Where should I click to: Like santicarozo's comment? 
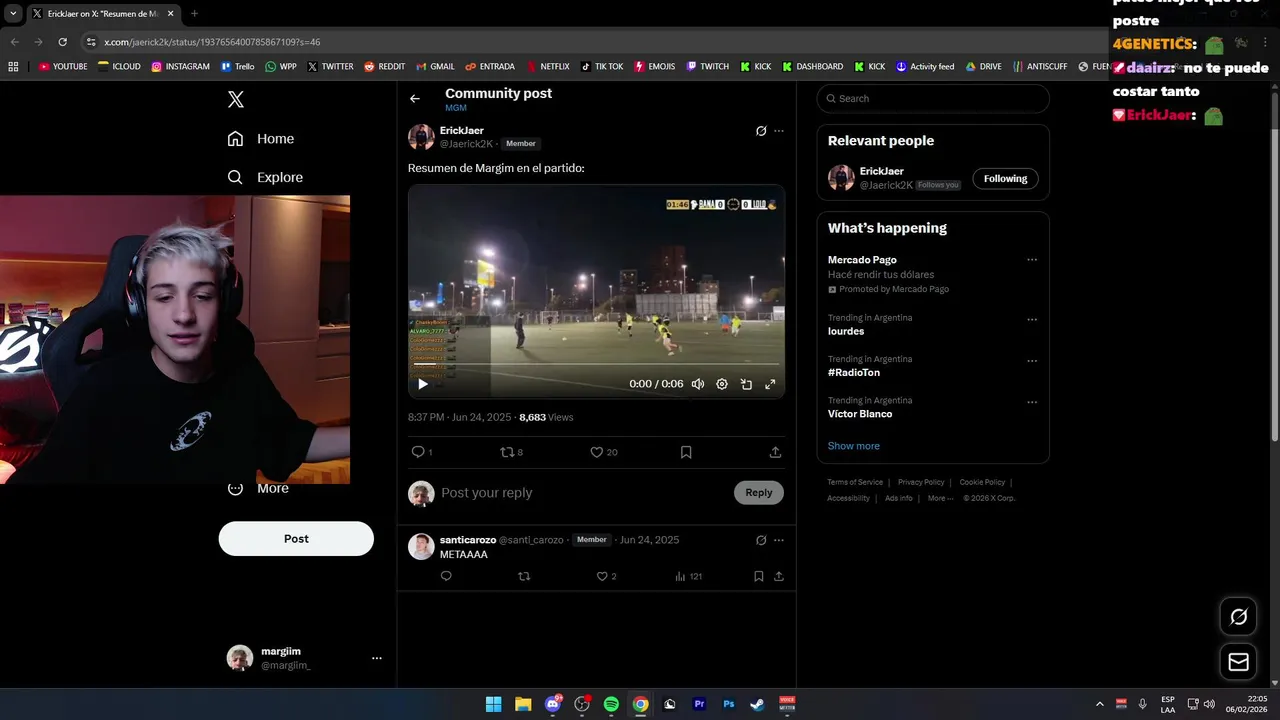(x=602, y=576)
